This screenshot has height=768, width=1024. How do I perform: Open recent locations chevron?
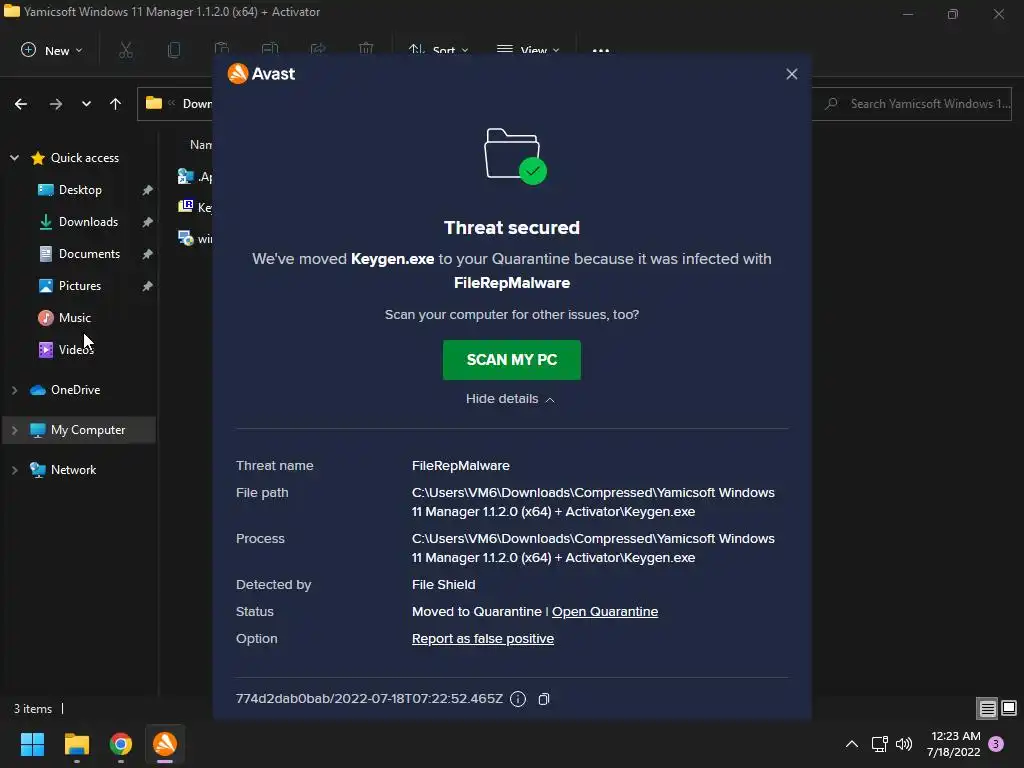point(86,104)
